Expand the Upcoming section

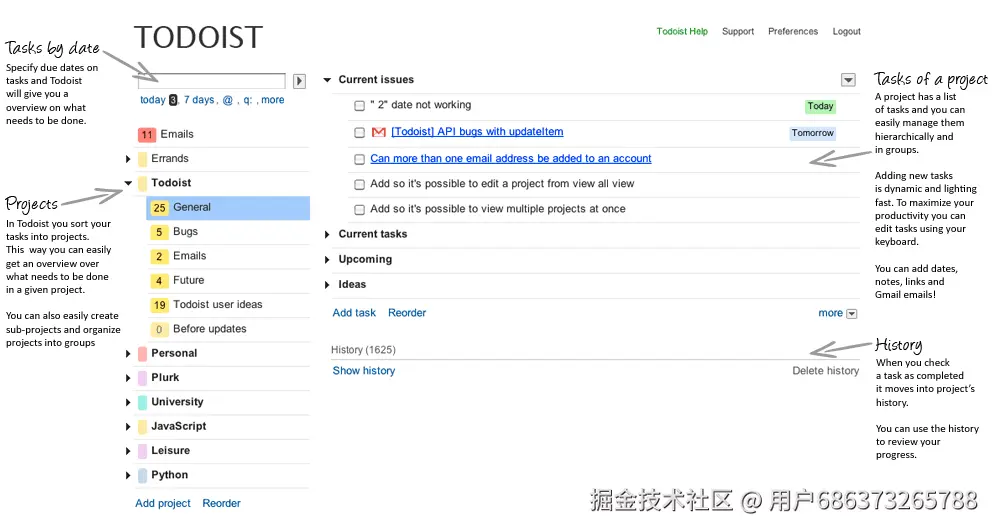point(327,259)
